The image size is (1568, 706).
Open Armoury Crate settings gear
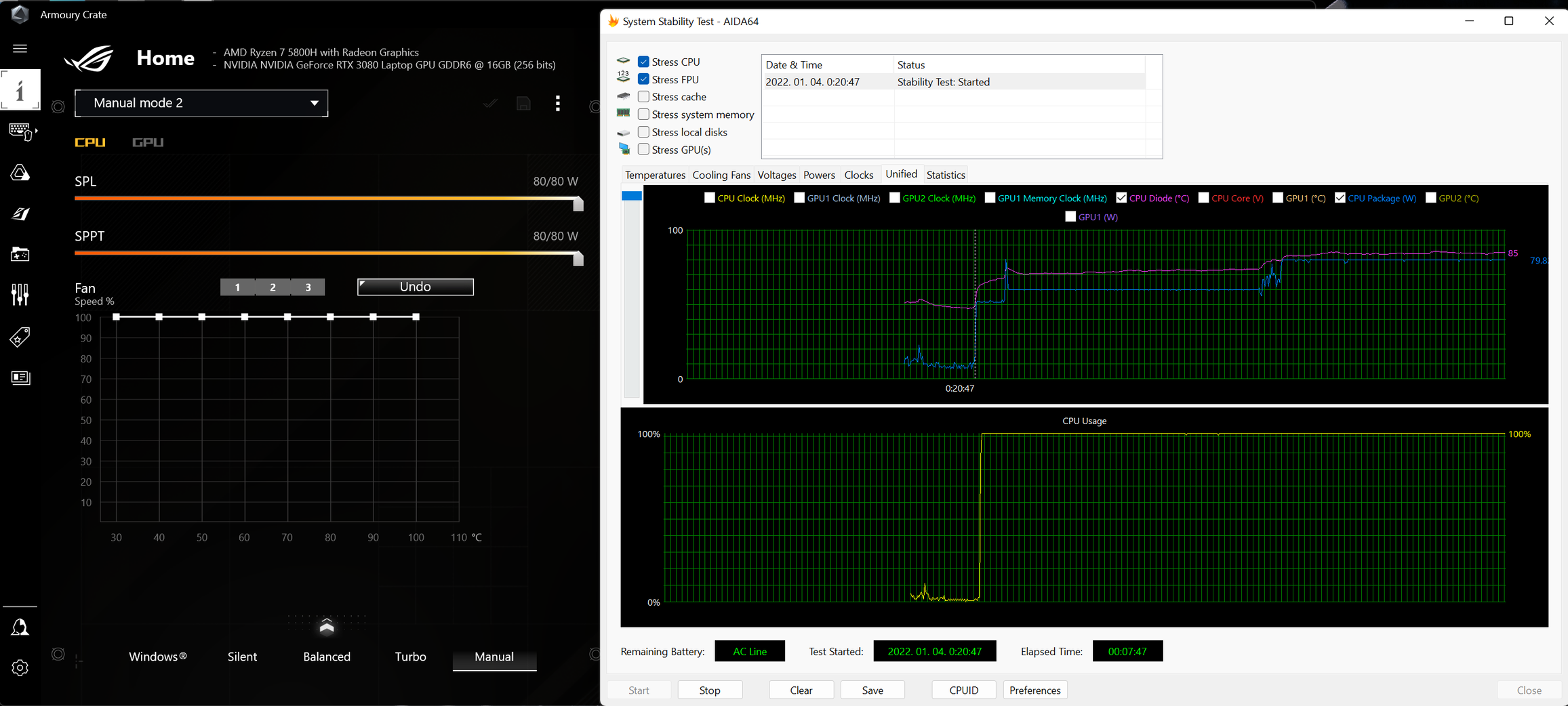pos(20,667)
